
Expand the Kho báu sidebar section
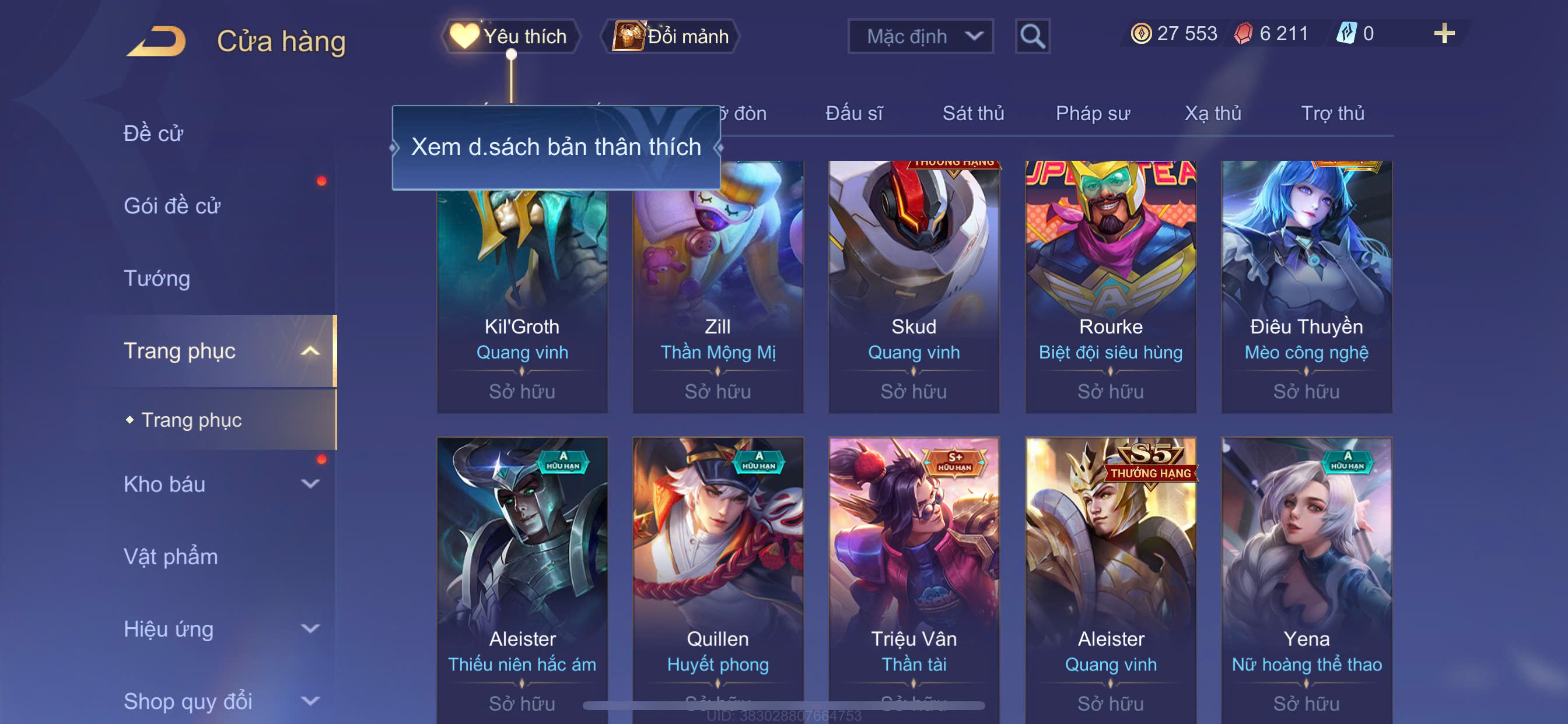pos(310,484)
